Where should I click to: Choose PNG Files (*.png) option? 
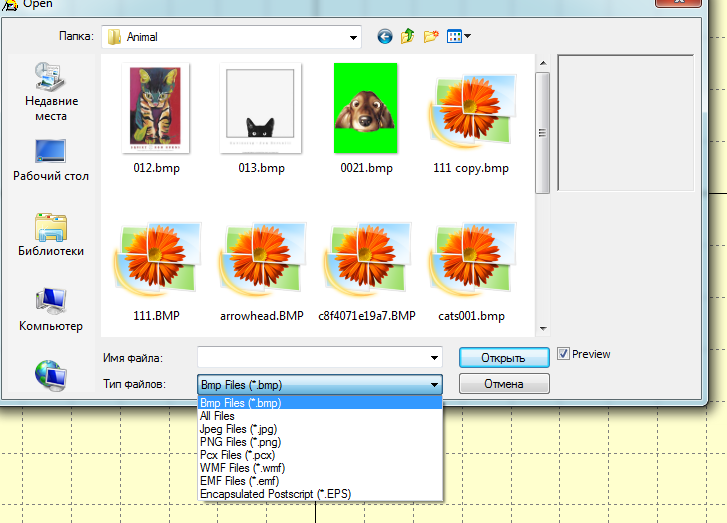(x=320, y=442)
